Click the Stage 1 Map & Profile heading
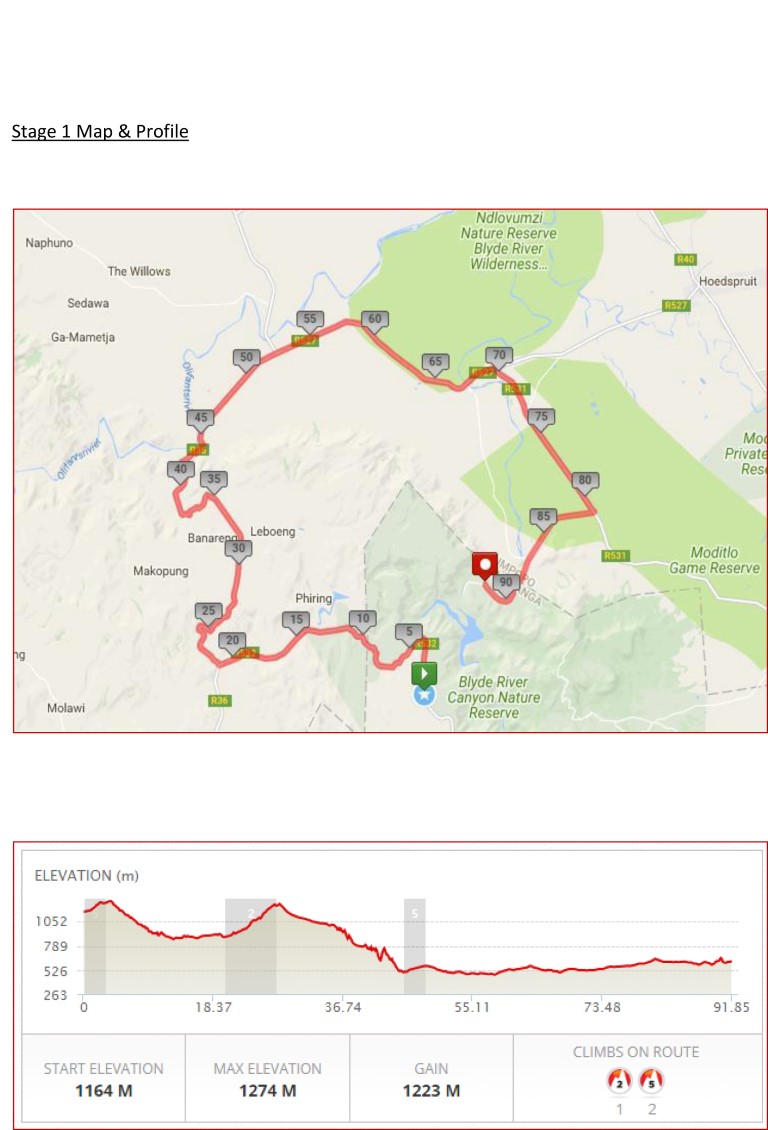 click(x=100, y=131)
